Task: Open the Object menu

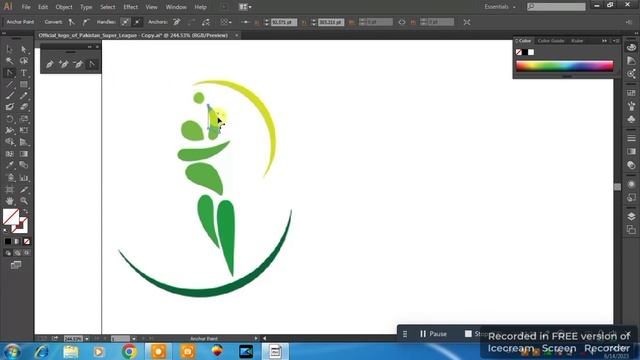Action: click(x=64, y=7)
